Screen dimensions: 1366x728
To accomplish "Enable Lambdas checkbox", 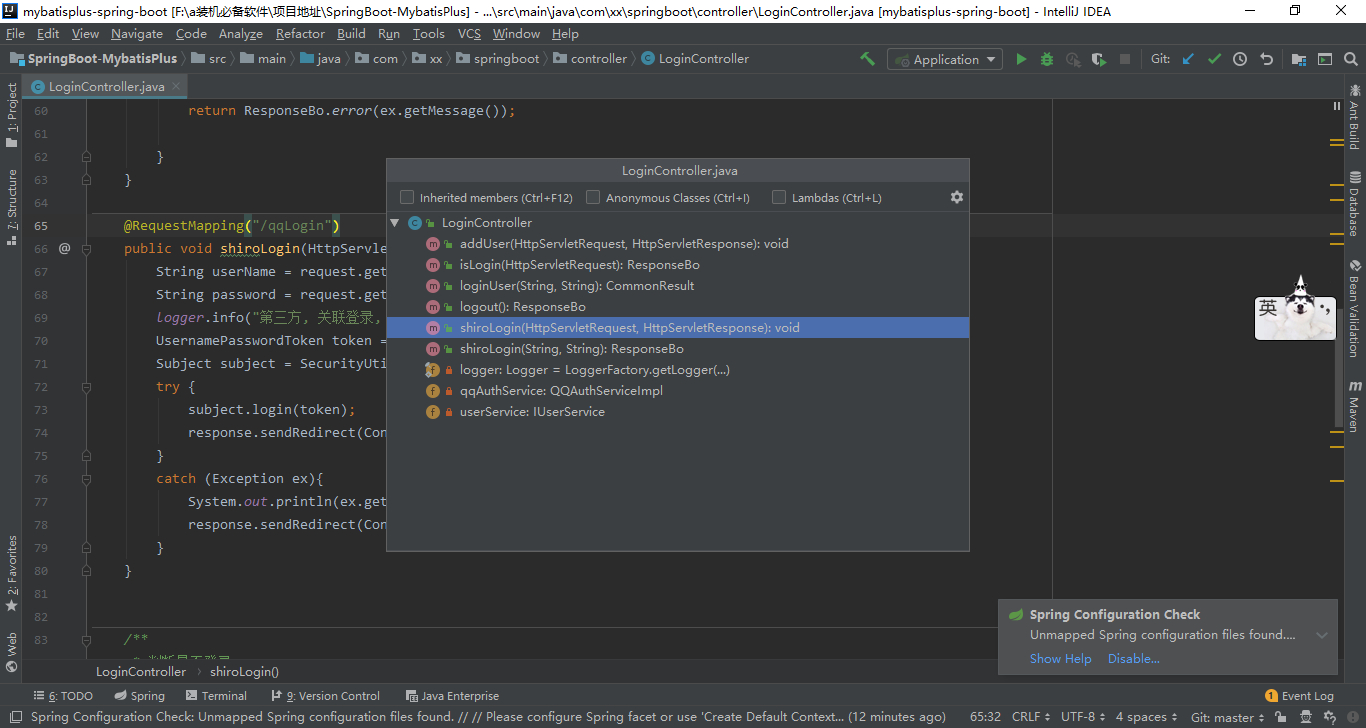I will pyautogui.click(x=779, y=197).
